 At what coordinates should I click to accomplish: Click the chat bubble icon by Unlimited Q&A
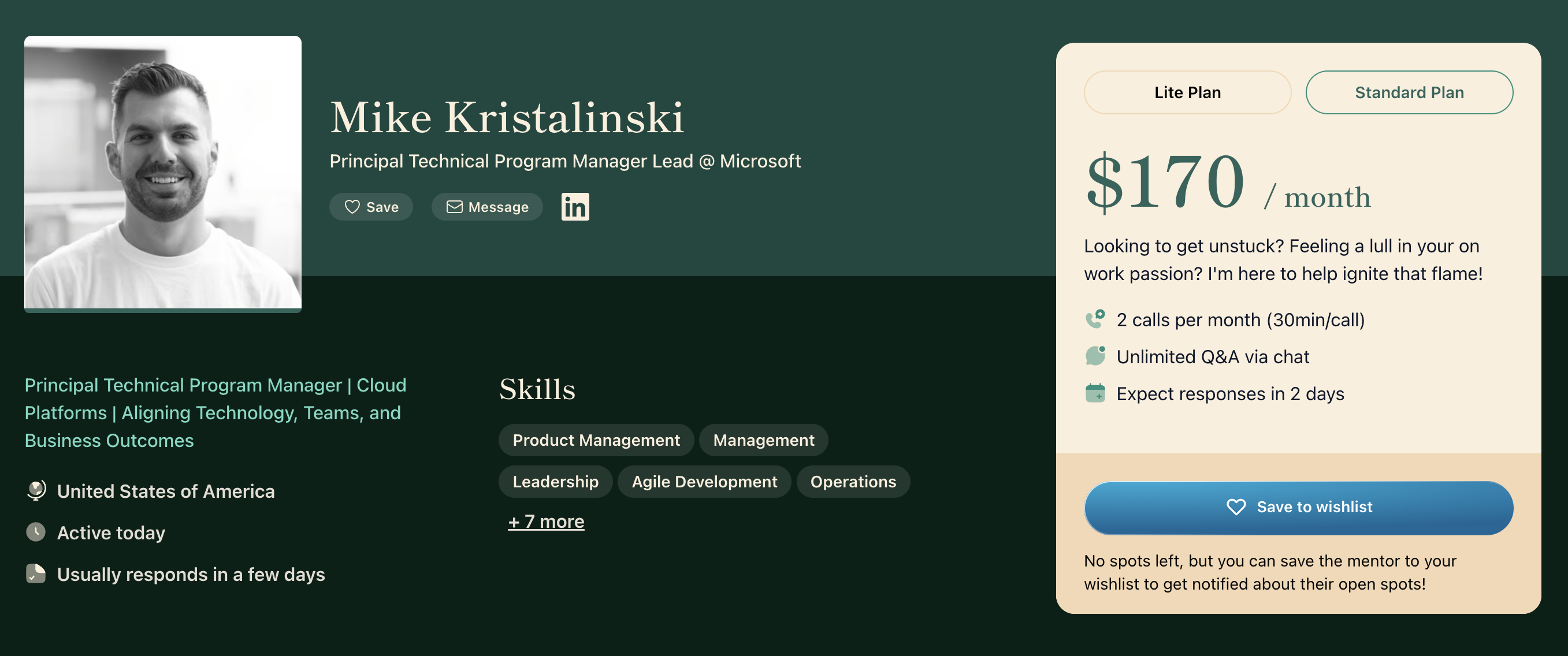coord(1095,356)
